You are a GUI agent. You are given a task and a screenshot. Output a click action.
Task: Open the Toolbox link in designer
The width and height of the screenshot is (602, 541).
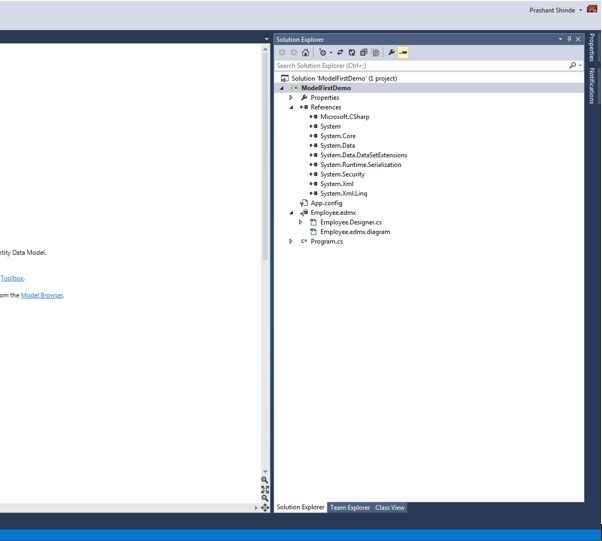(12, 278)
